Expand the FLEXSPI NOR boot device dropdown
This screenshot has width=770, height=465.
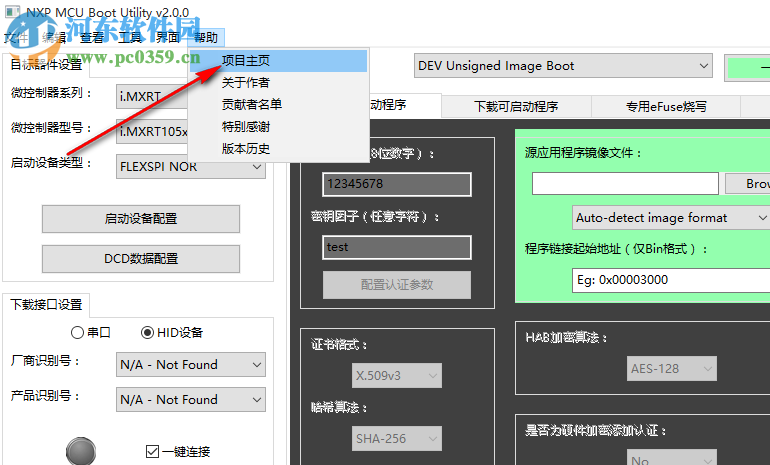tap(191, 166)
